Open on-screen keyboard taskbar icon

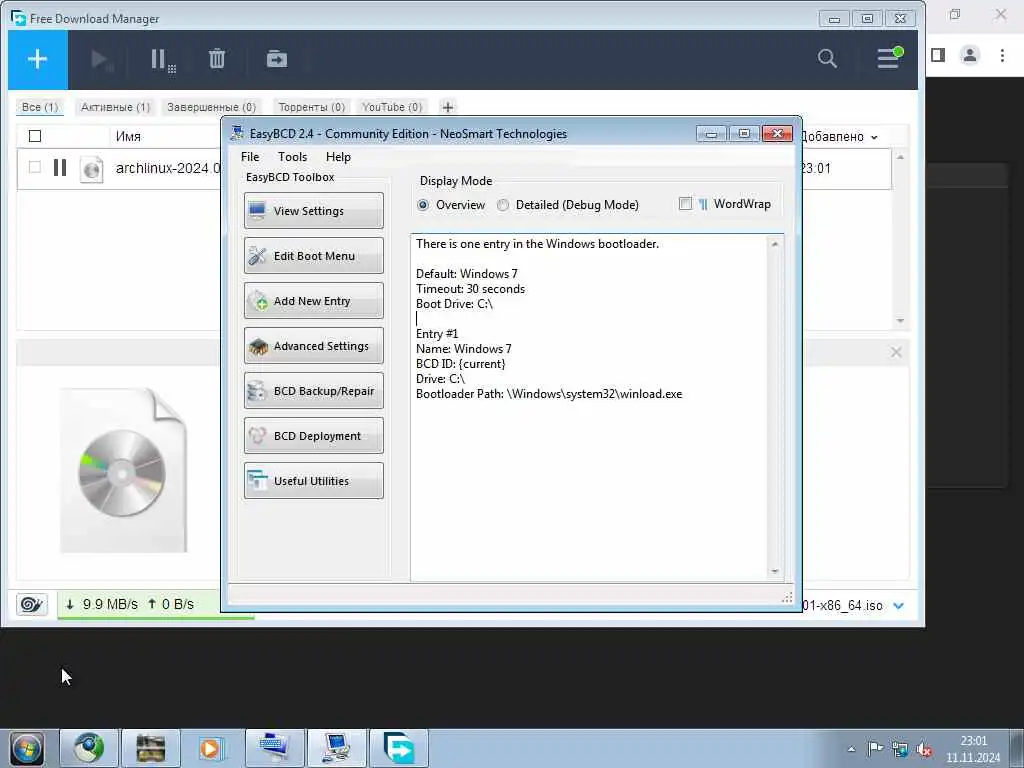pos(274,748)
